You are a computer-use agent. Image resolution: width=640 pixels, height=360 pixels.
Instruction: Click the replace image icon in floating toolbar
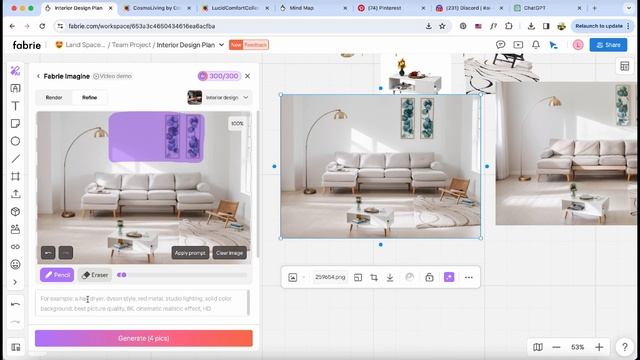(358, 278)
